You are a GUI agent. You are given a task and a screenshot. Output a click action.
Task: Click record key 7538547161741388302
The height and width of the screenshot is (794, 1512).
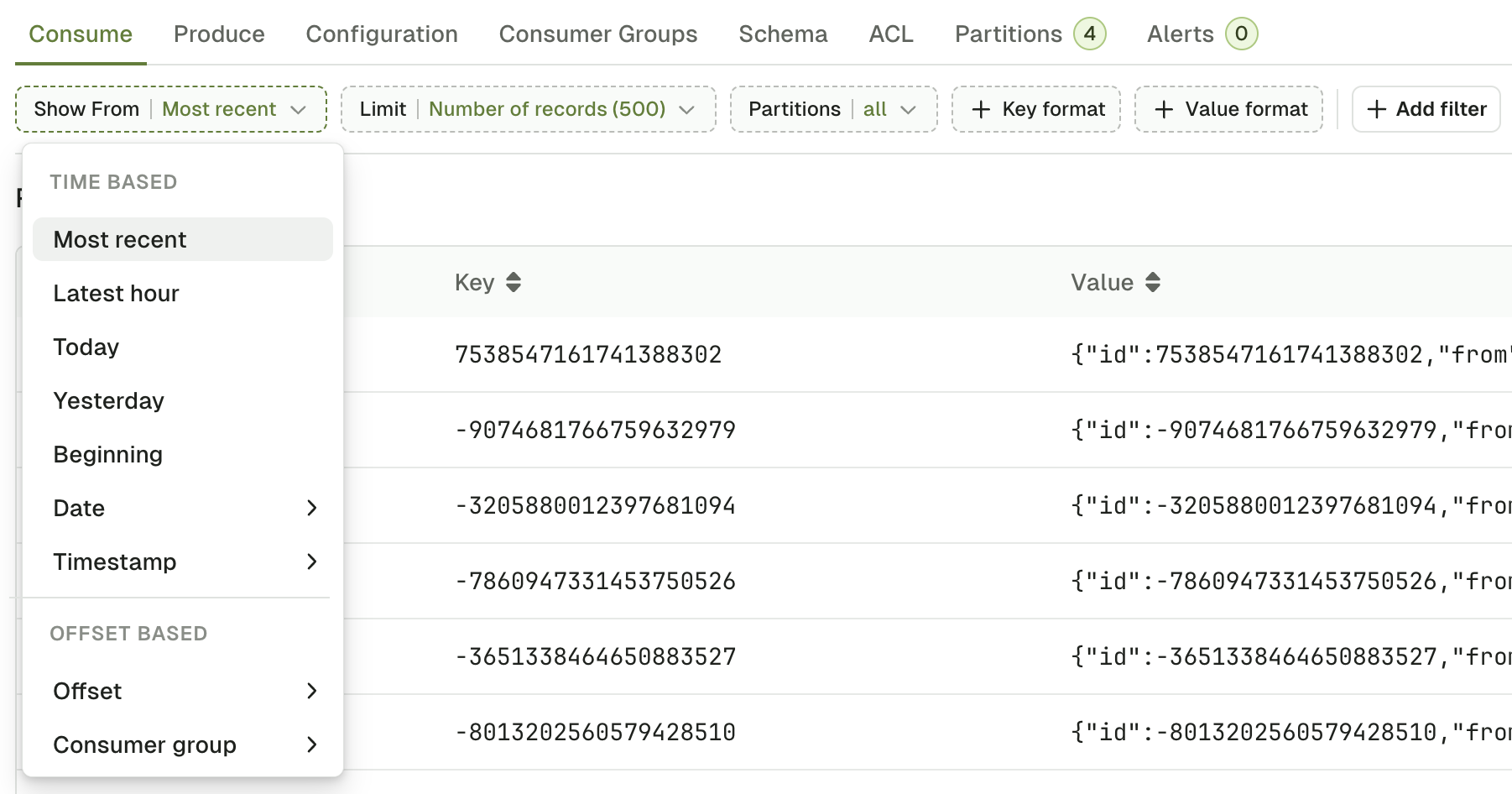pyautogui.click(x=588, y=354)
